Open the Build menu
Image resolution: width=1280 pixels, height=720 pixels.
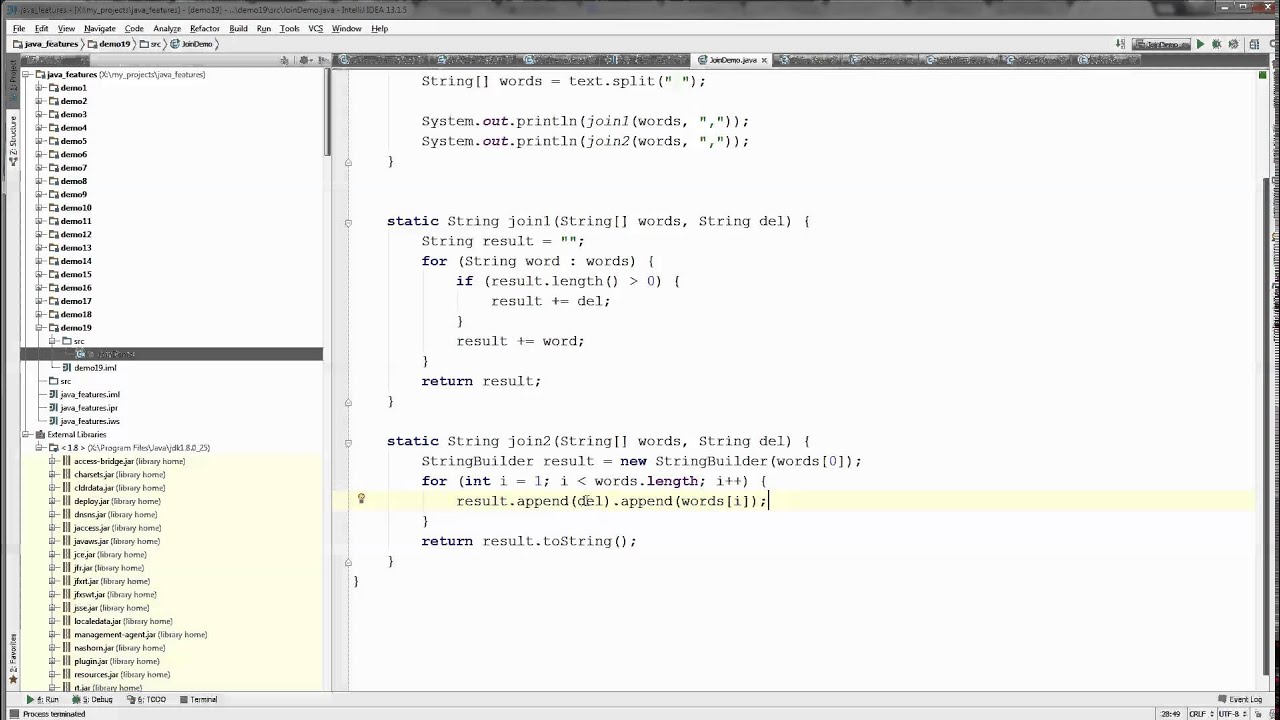(x=238, y=28)
